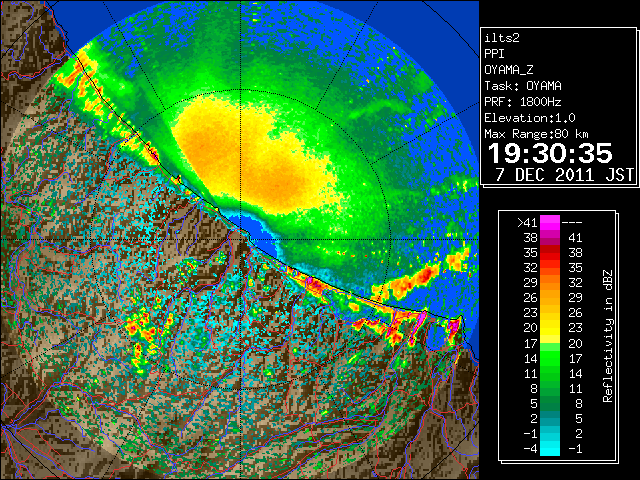Click the magenta >41 dBZ color swatch

pyautogui.click(x=550, y=222)
